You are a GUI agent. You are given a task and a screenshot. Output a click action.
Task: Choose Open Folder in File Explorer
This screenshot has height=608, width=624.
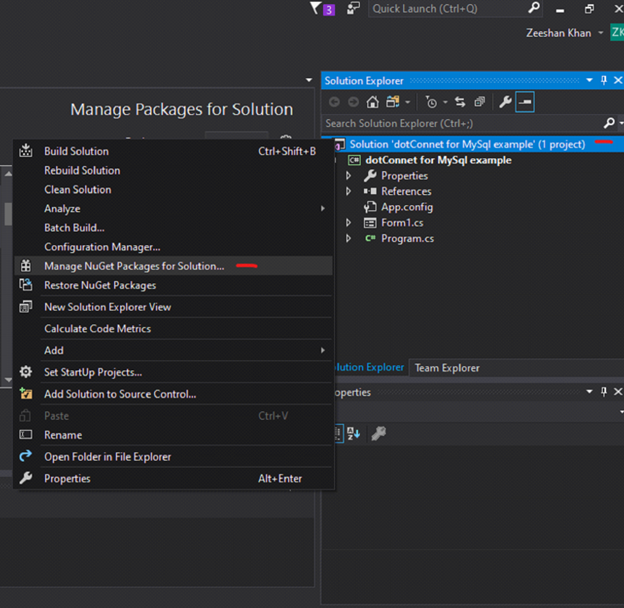(174, 457)
